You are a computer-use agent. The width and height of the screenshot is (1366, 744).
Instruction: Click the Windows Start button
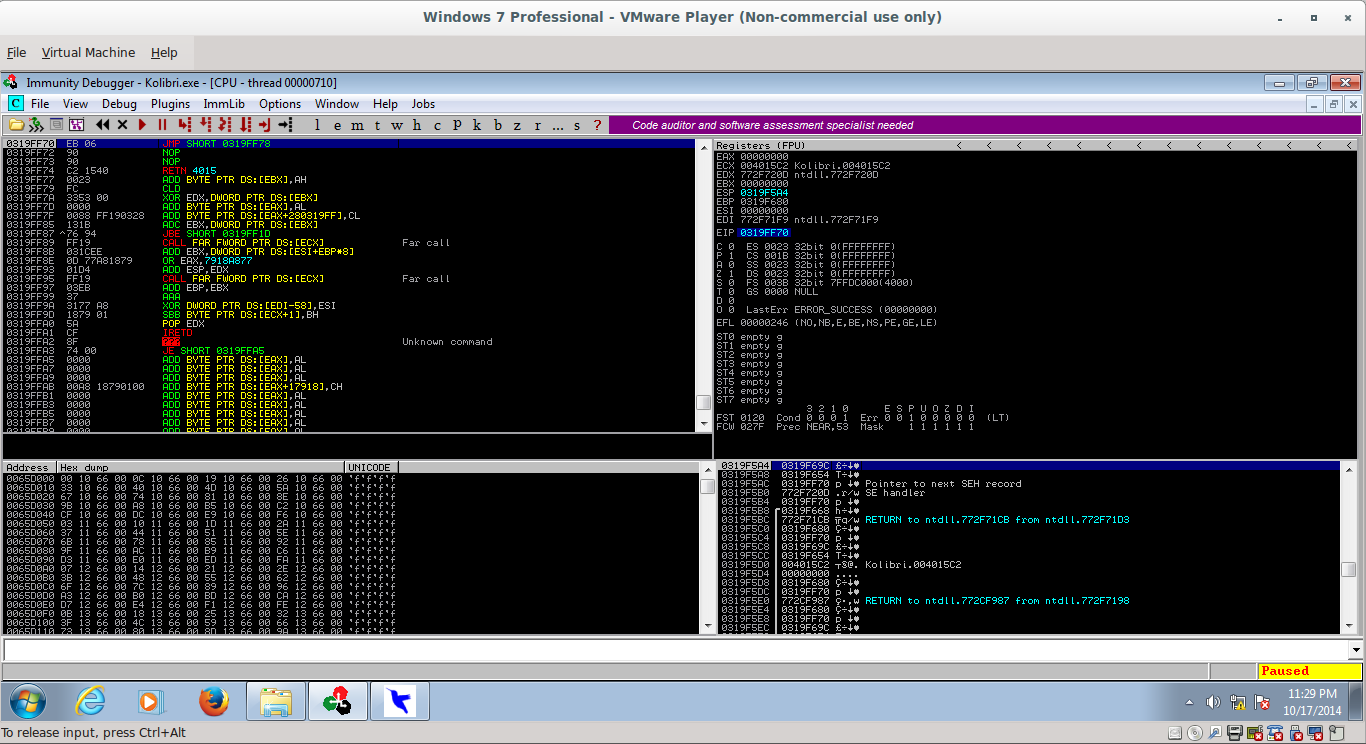27,702
